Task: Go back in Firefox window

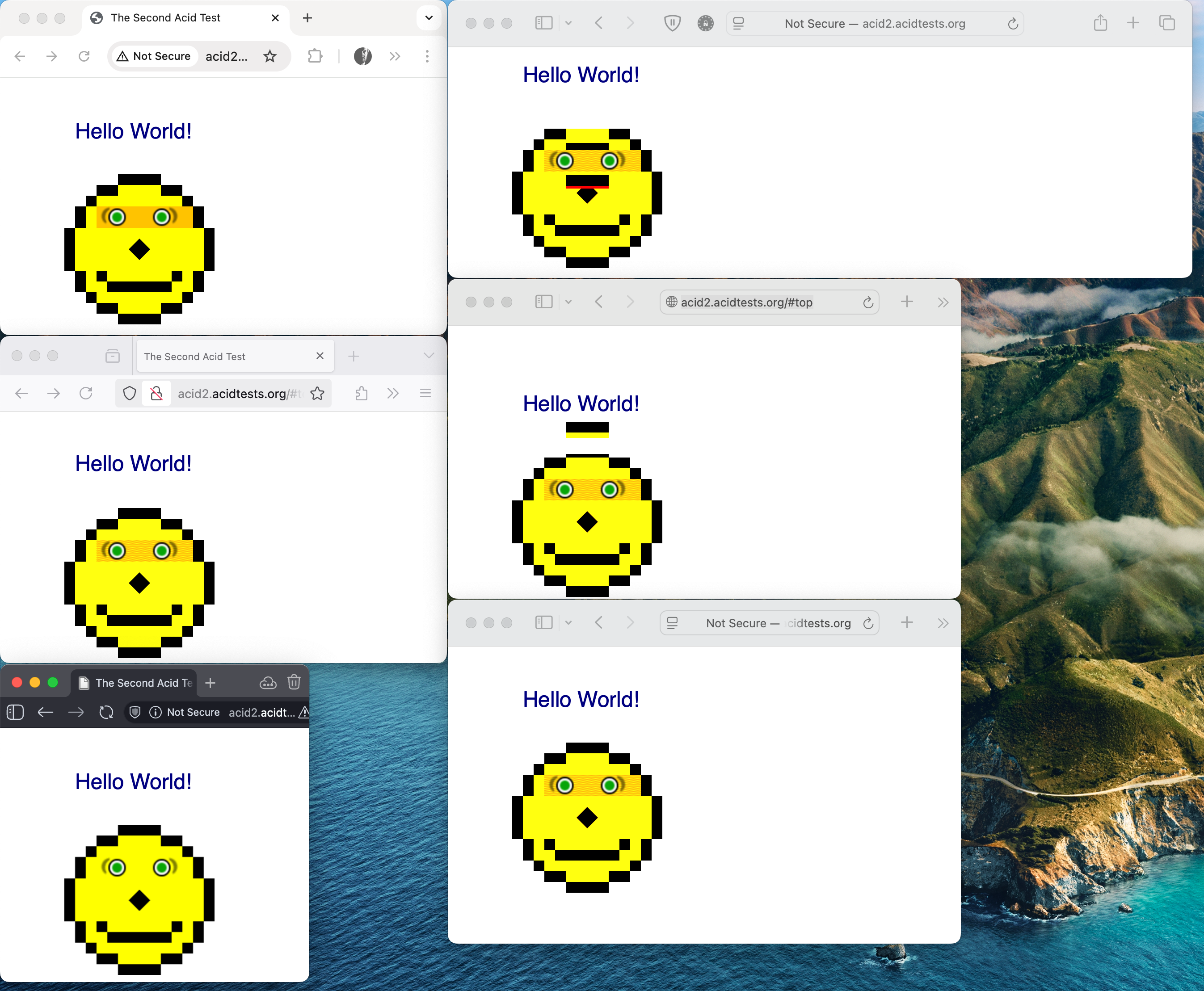Action: (22, 393)
